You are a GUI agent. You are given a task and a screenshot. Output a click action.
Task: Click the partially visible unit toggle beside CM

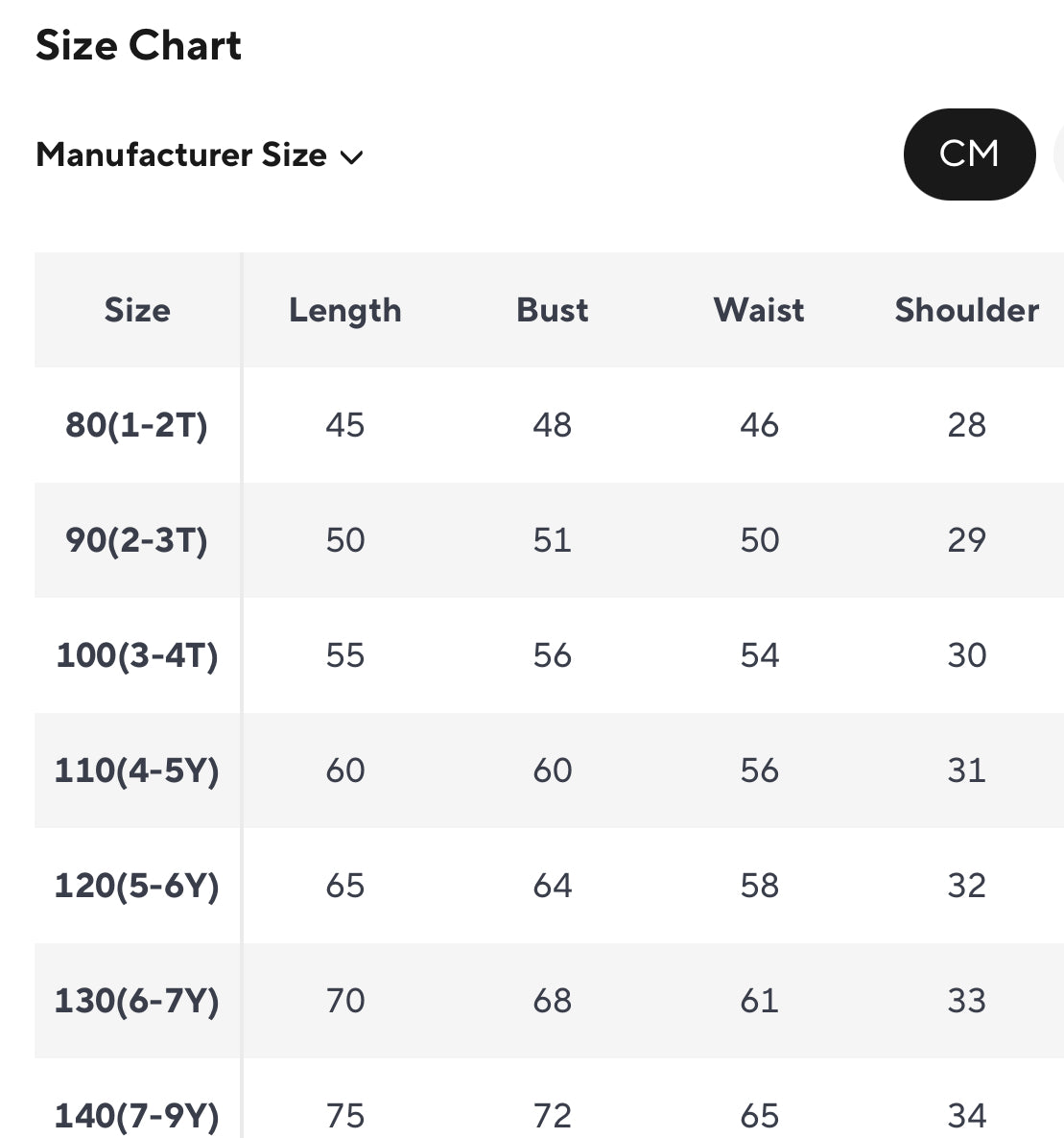(1058, 154)
